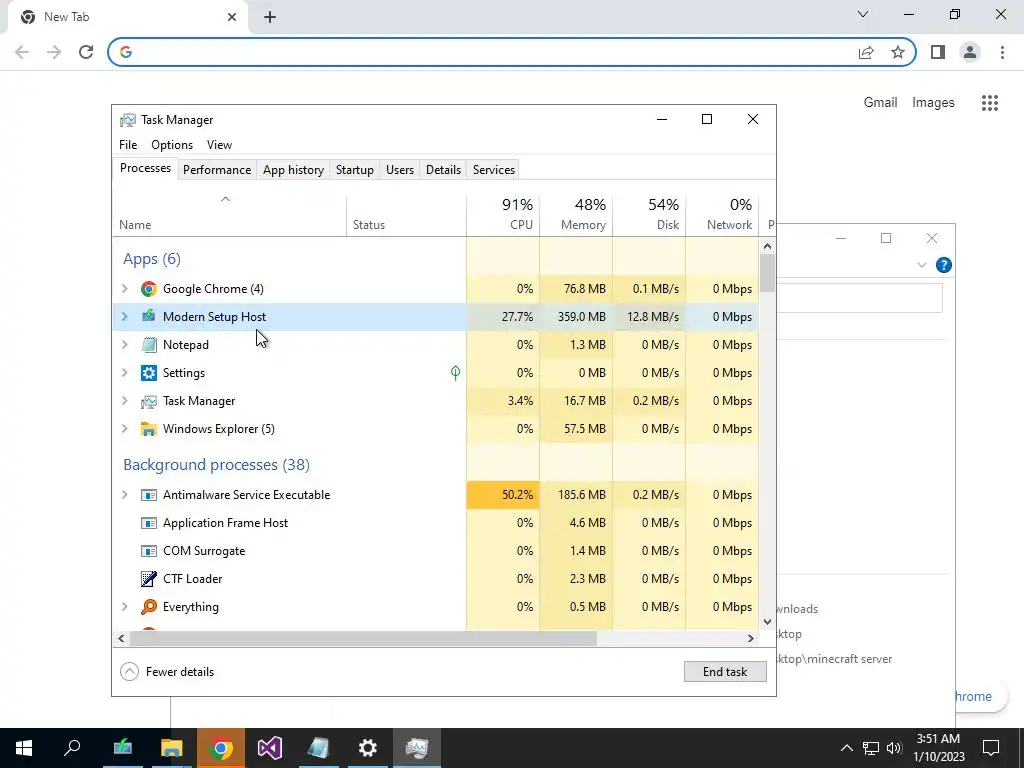Open the Windows Start menu

click(x=24, y=748)
